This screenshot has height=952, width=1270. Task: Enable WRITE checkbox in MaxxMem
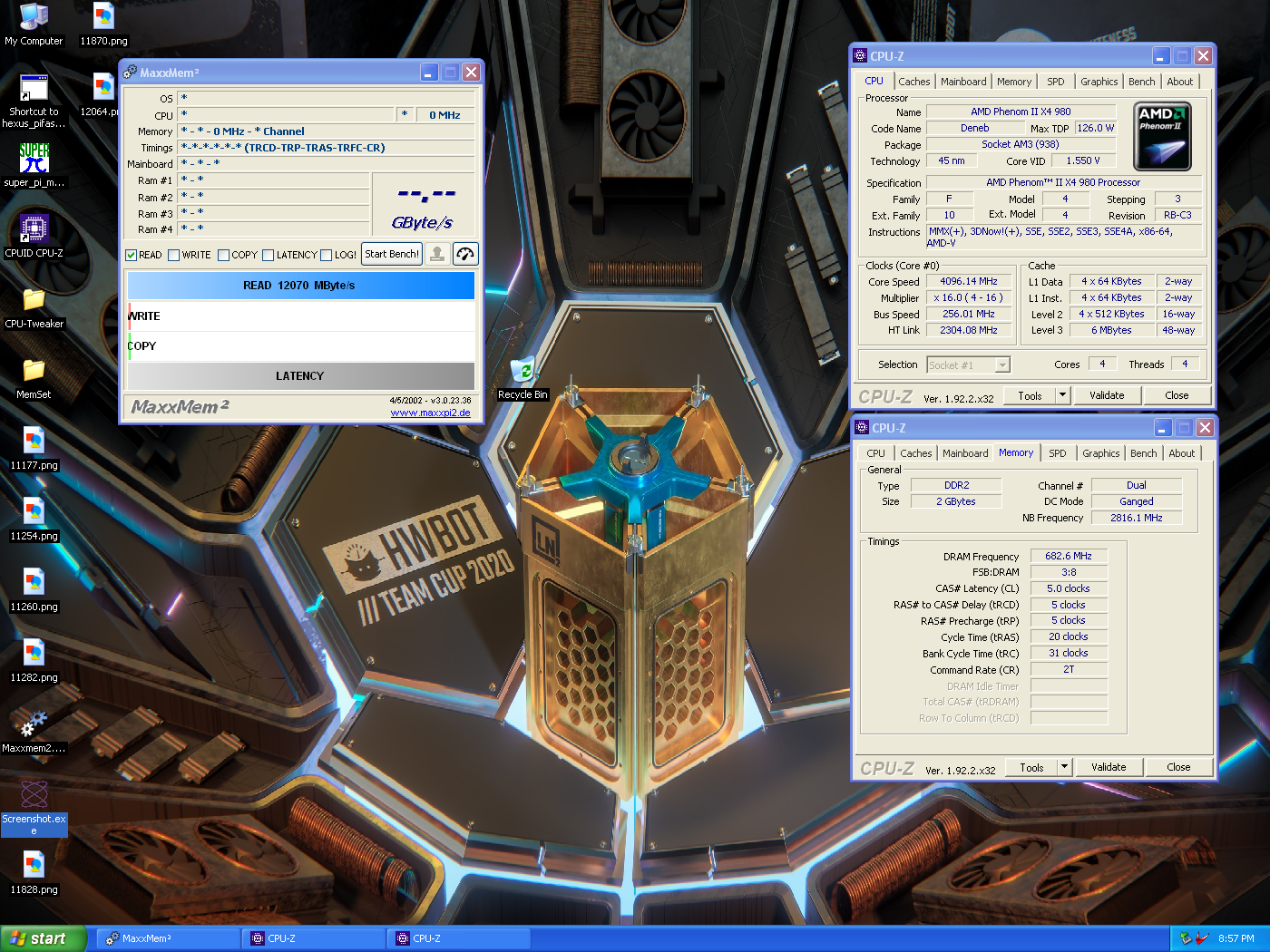[173, 255]
